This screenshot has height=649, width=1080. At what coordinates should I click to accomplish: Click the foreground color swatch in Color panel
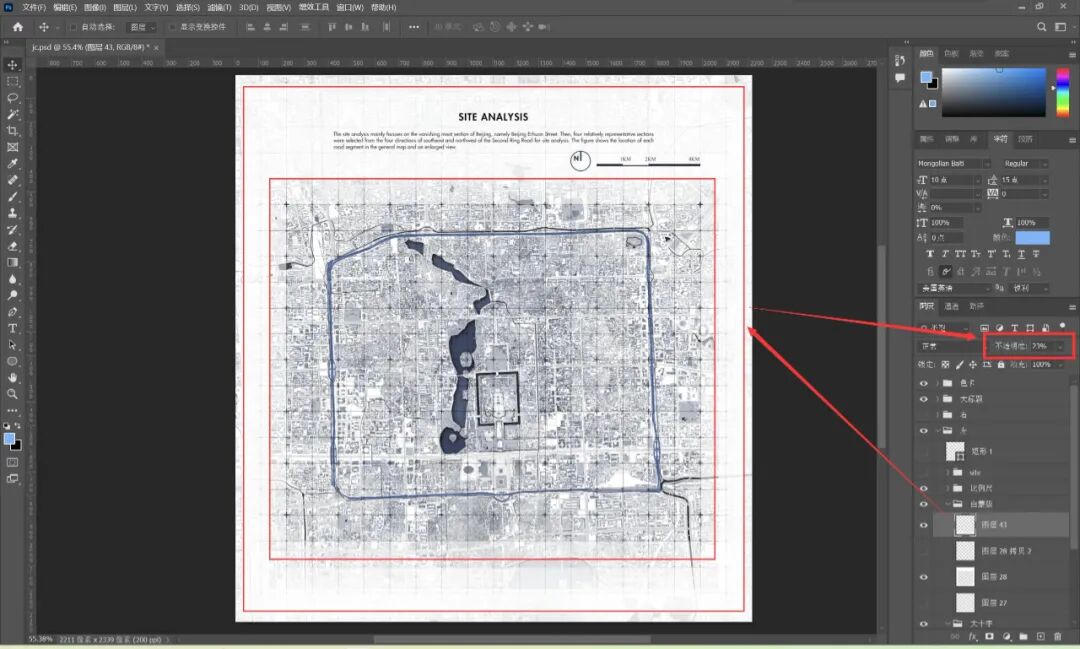926,77
